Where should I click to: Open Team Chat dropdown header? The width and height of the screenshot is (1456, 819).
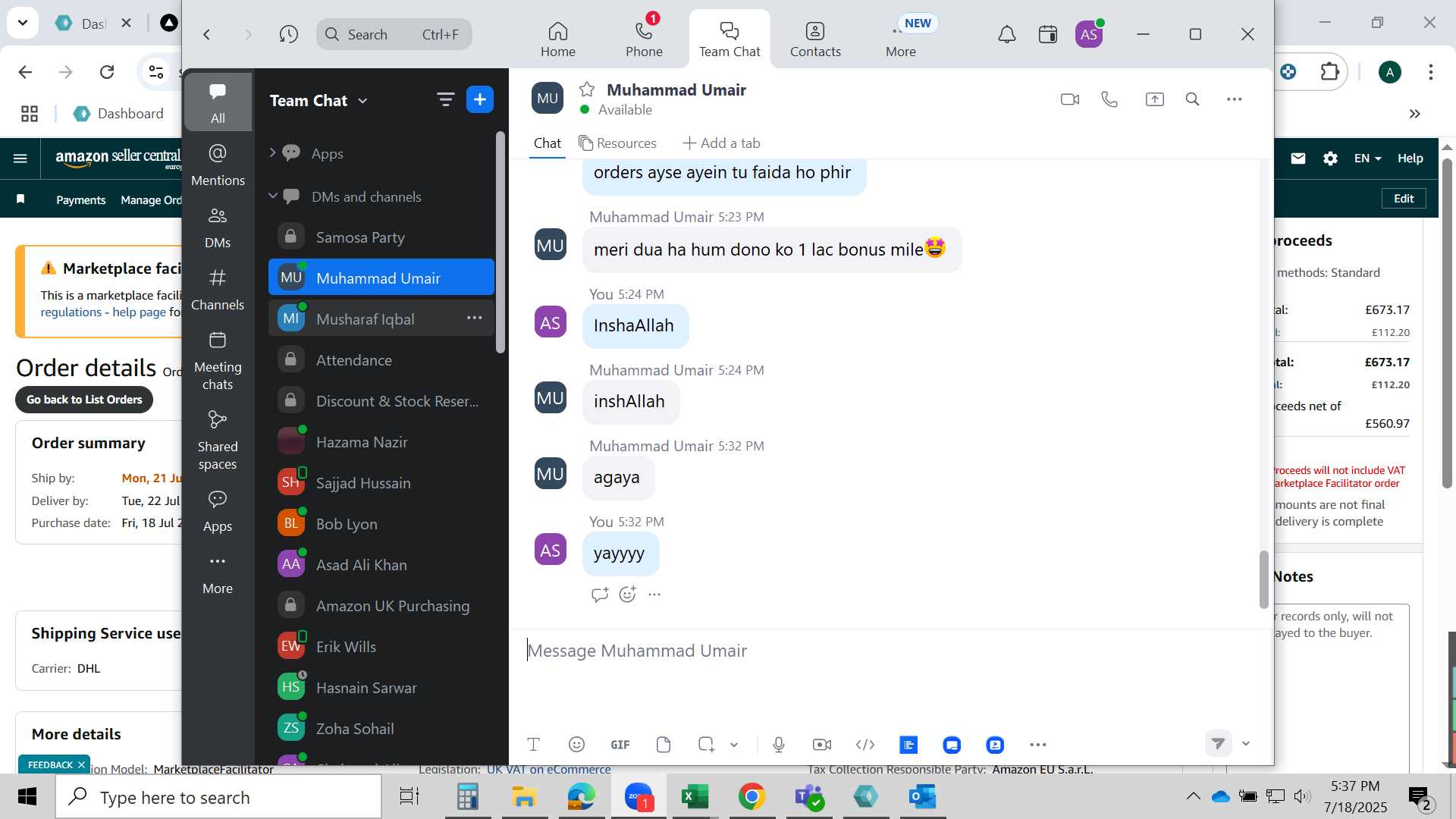(x=319, y=100)
